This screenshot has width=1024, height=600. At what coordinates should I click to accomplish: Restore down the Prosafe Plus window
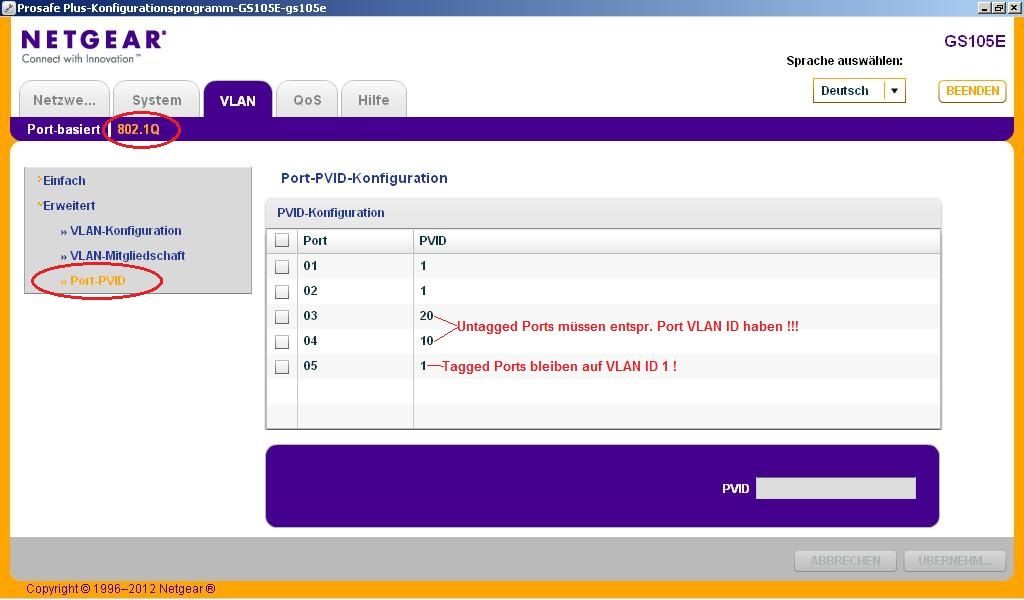click(999, 8)
